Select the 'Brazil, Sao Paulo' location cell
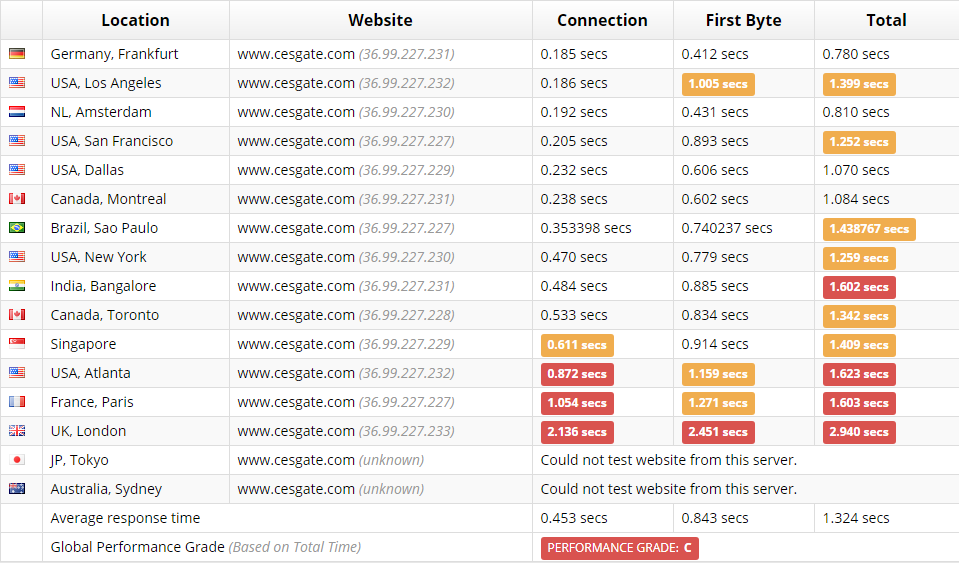The image size is (959, 563). pos(136,228)
